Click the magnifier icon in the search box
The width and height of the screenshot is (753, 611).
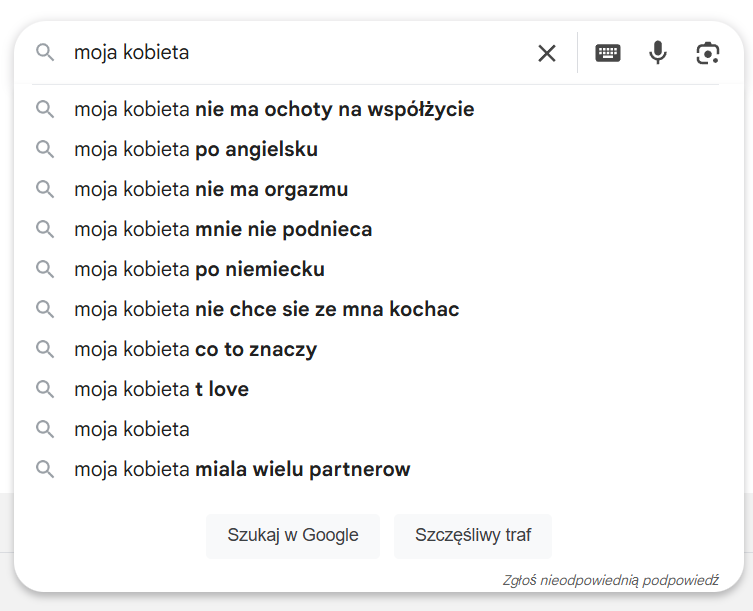click(45, 53)
